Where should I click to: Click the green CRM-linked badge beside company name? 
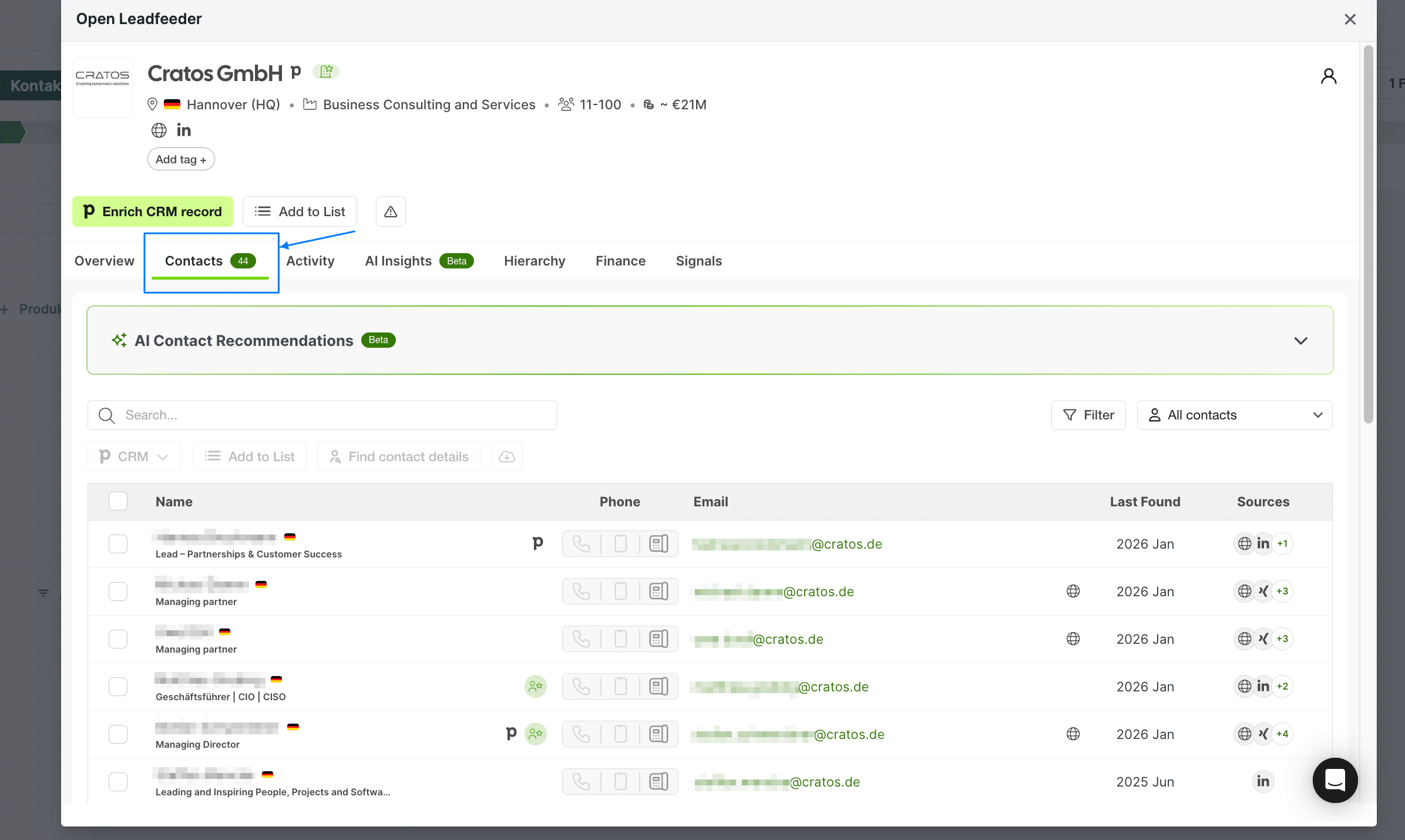(x=326, y=72)
